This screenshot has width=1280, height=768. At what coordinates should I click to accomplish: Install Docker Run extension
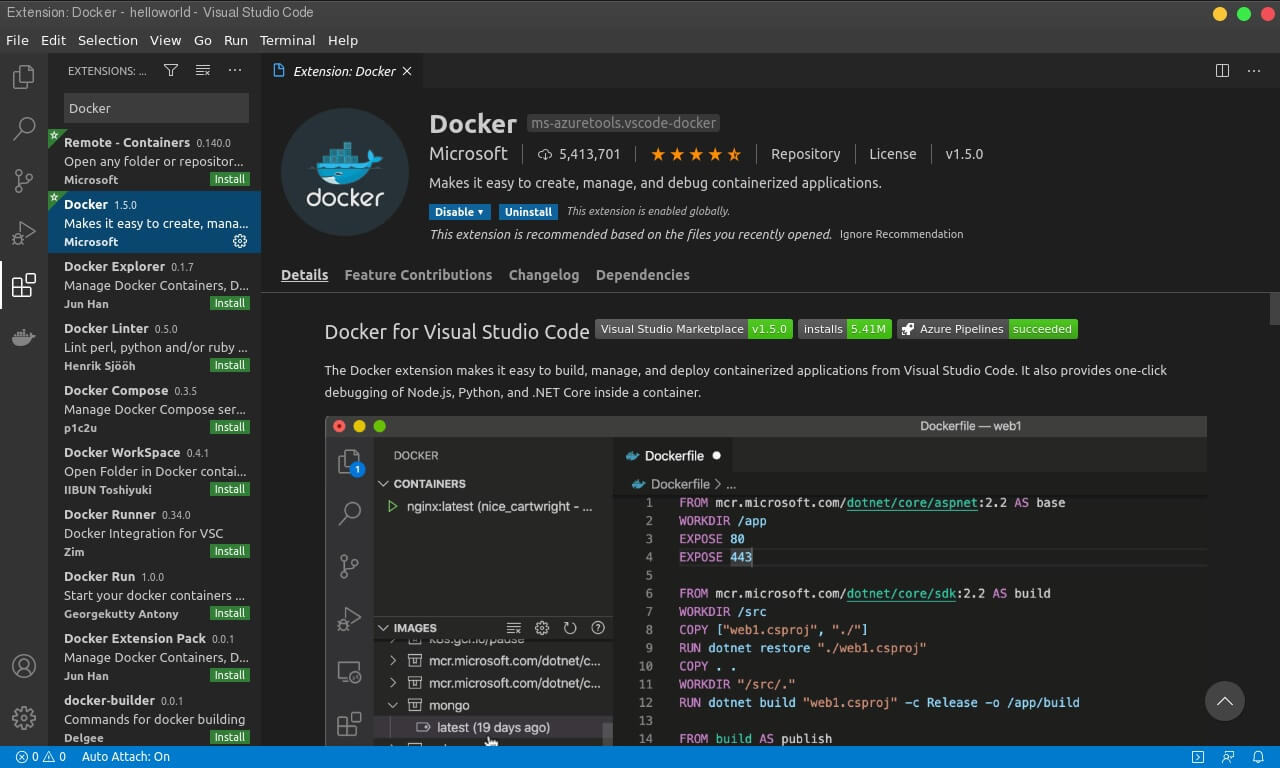pos(230,613)
